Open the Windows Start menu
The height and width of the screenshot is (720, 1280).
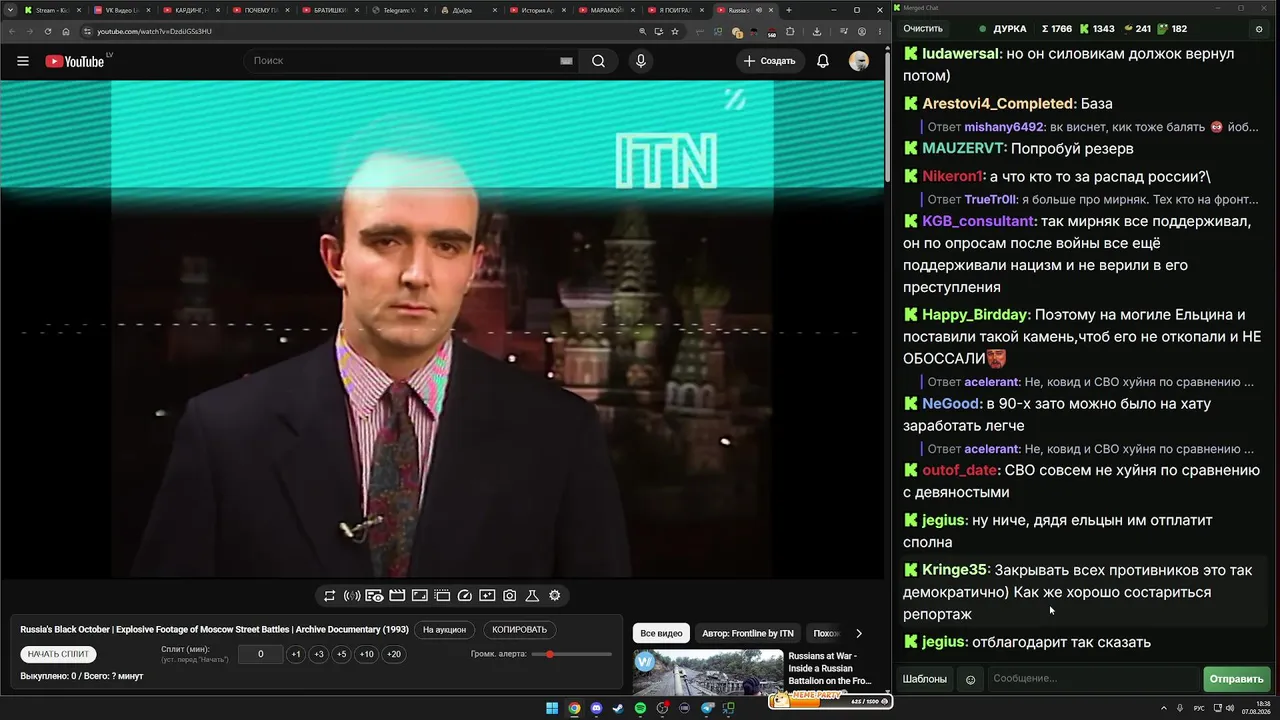click(x=552, y=709)
